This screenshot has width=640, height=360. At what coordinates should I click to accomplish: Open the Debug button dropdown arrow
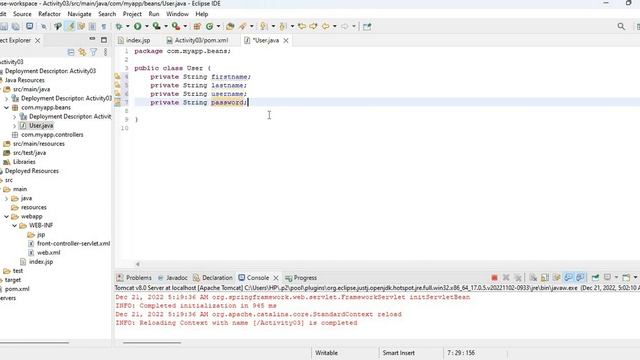coord(128,26)
